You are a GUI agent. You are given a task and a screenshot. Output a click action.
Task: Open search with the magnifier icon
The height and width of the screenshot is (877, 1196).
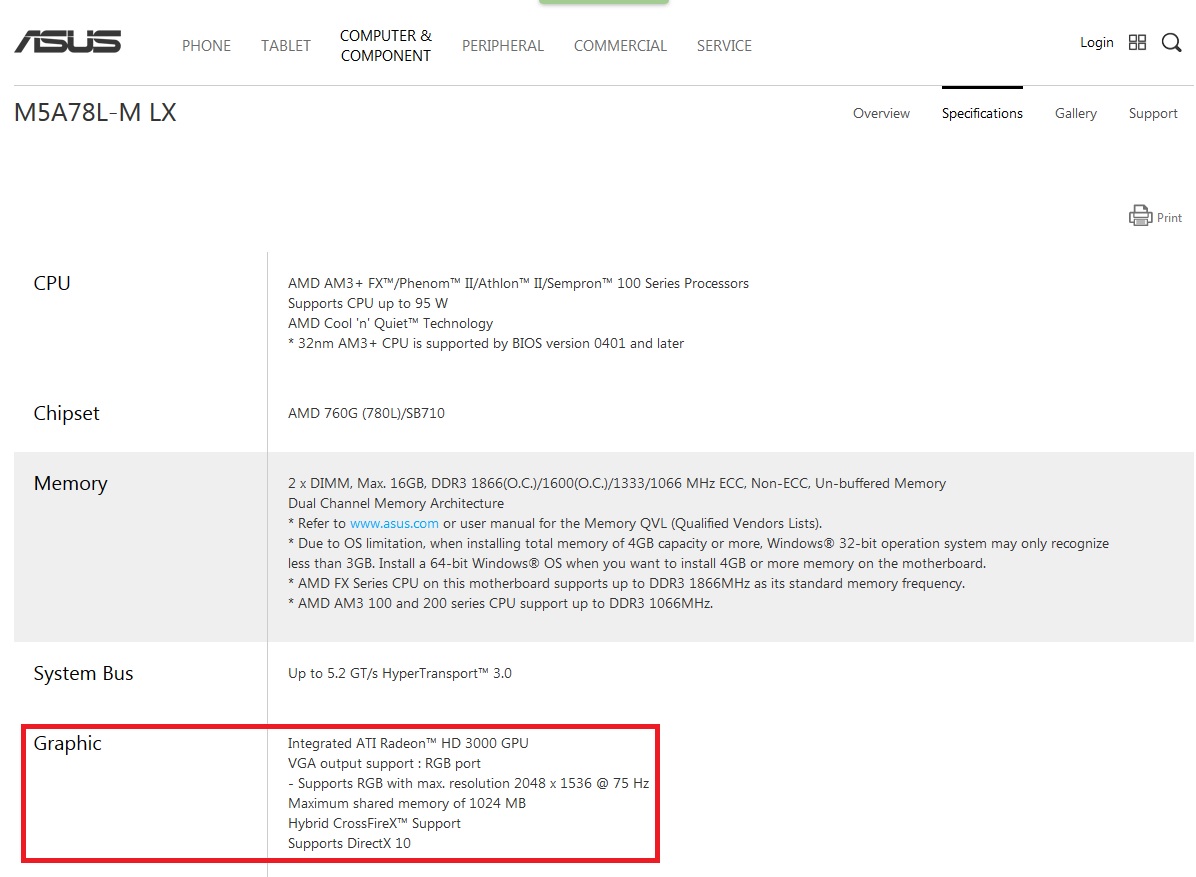[1171, 43]
